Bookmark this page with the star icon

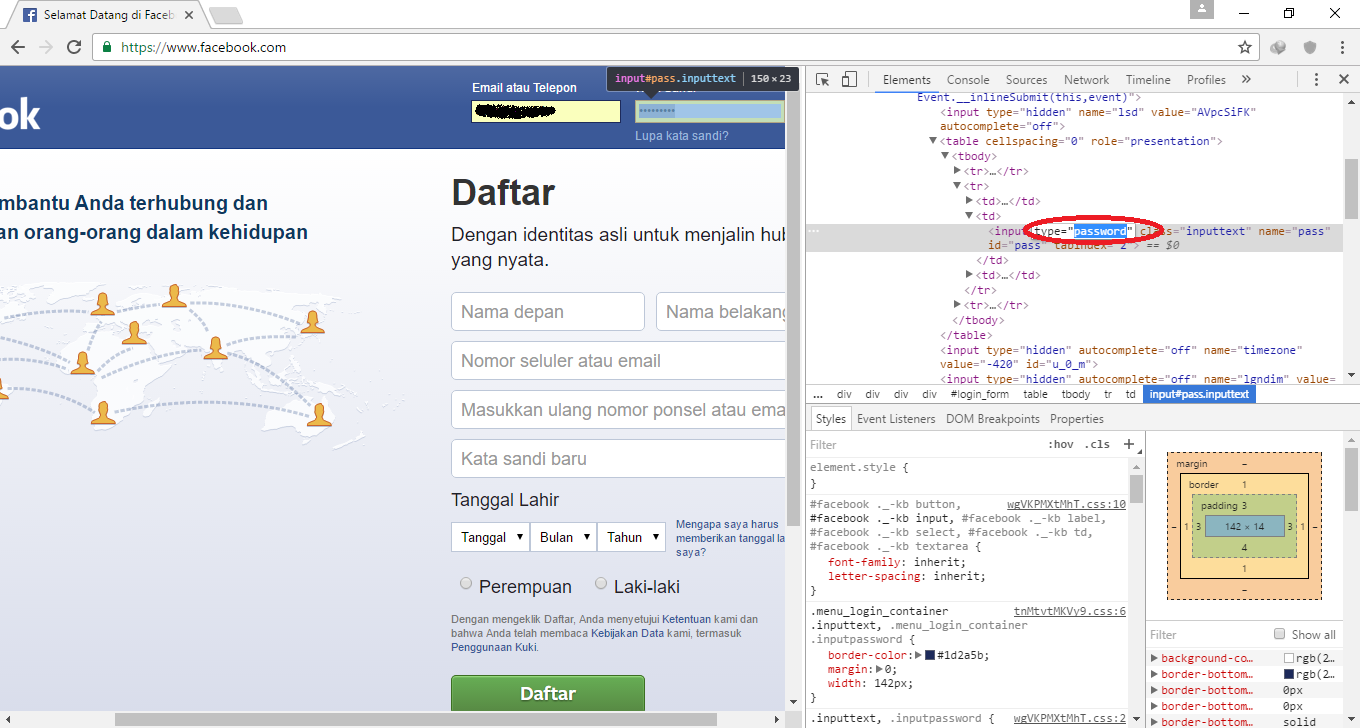[x=1245, y=47]
